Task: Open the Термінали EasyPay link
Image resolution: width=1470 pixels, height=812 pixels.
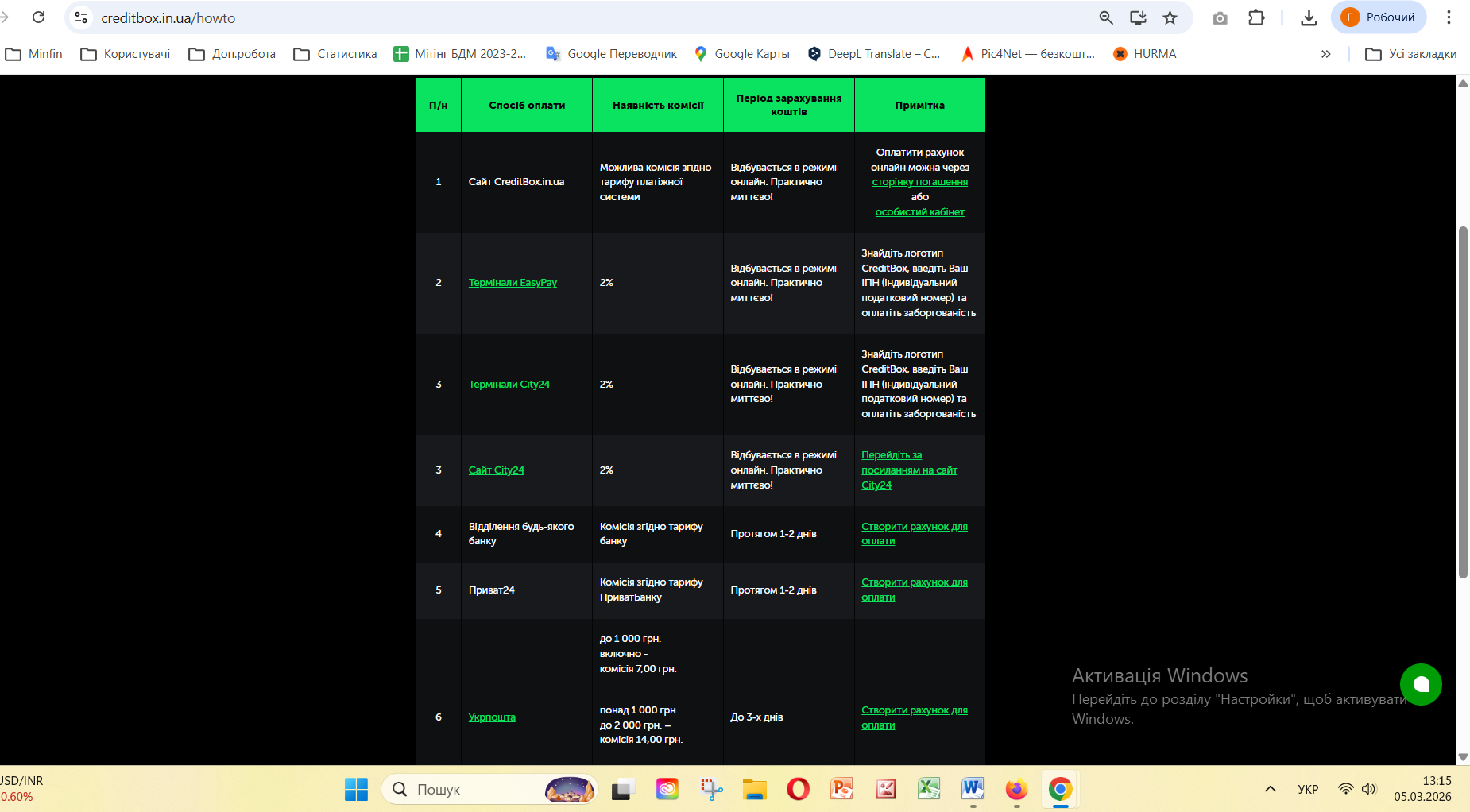Action: point(513,283)
